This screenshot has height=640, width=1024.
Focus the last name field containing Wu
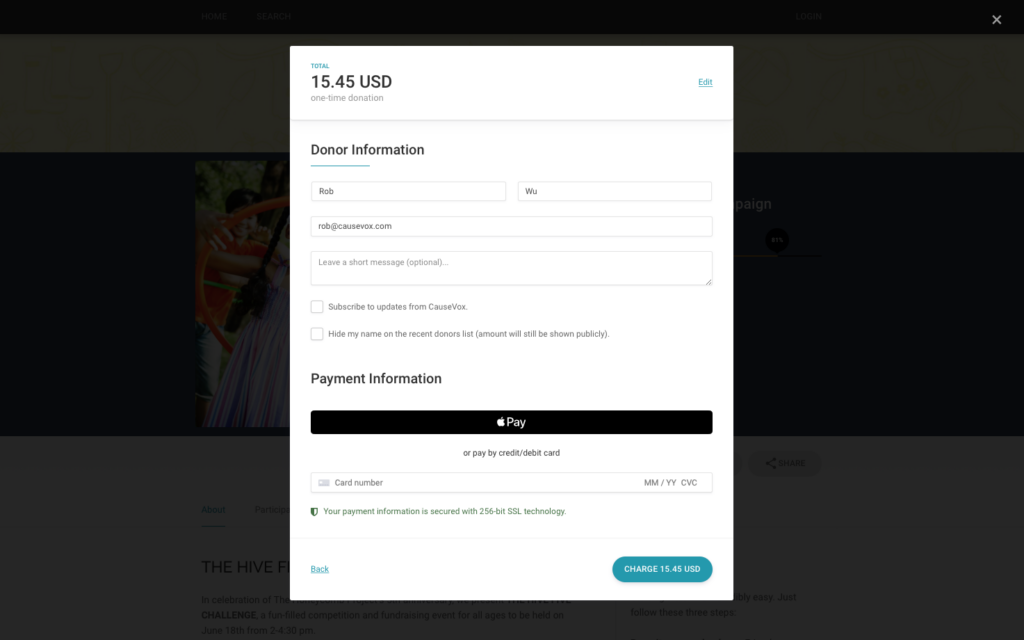point(615,191)
